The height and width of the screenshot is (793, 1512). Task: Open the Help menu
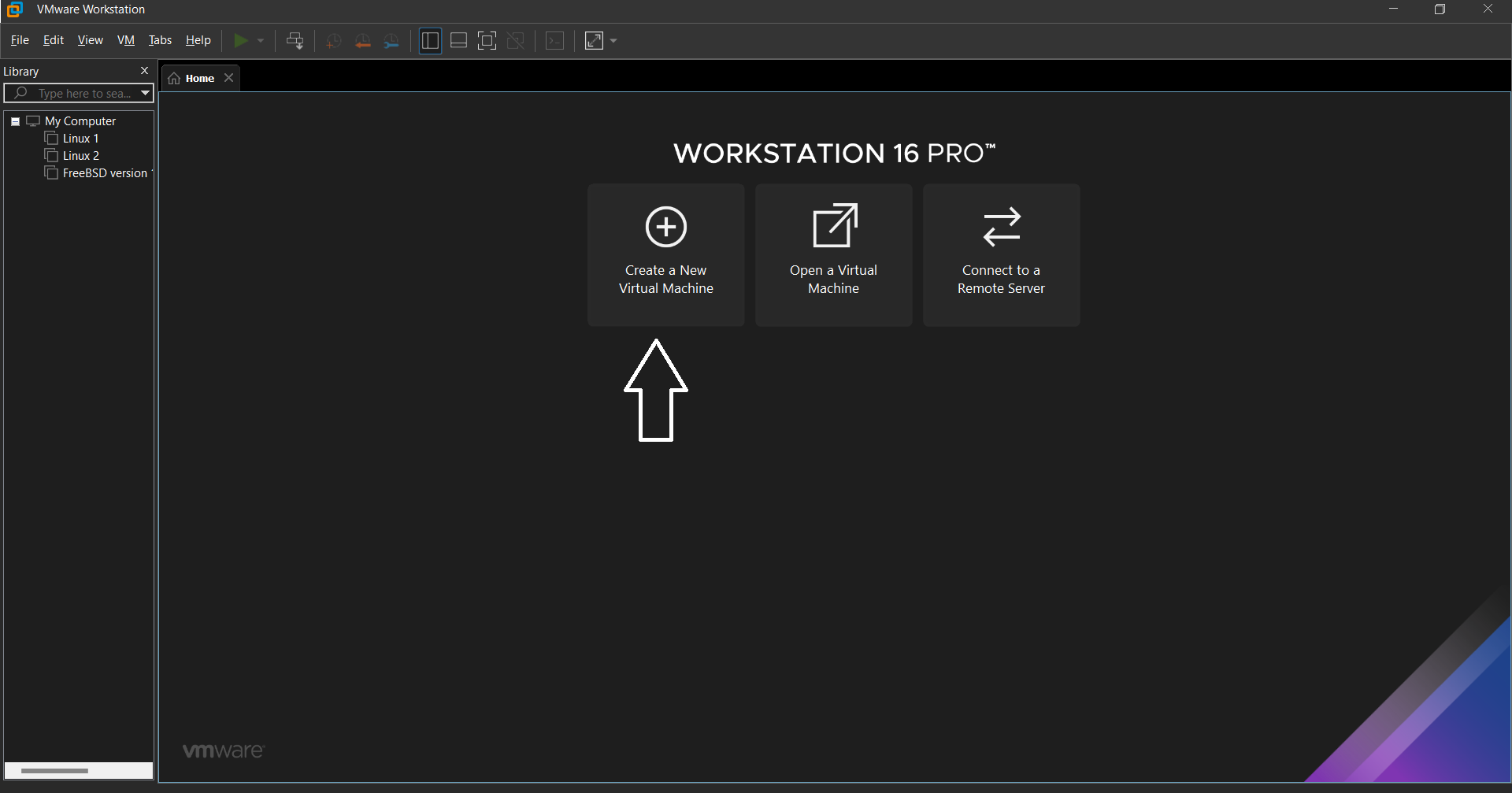(x=198, y=40)
